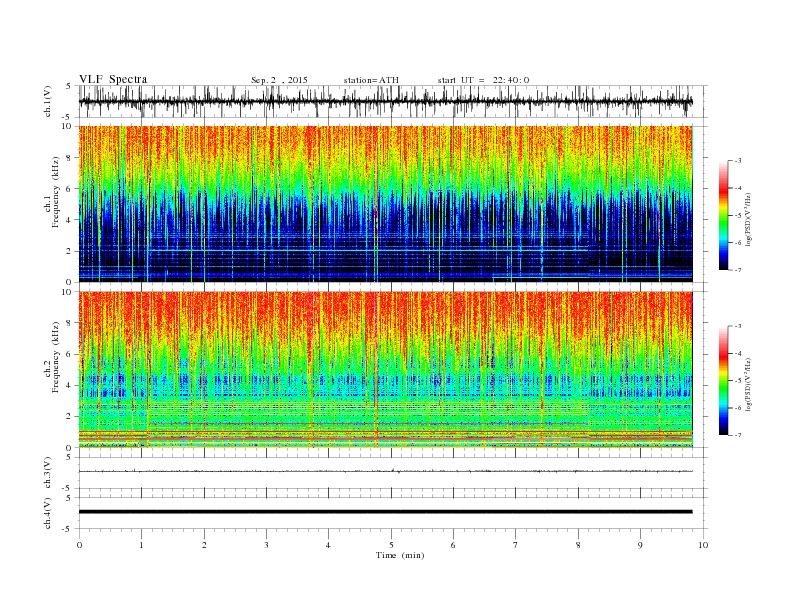
Task: Click the ch.1 voltage waveform trace
Action: [x=386, y=101]
